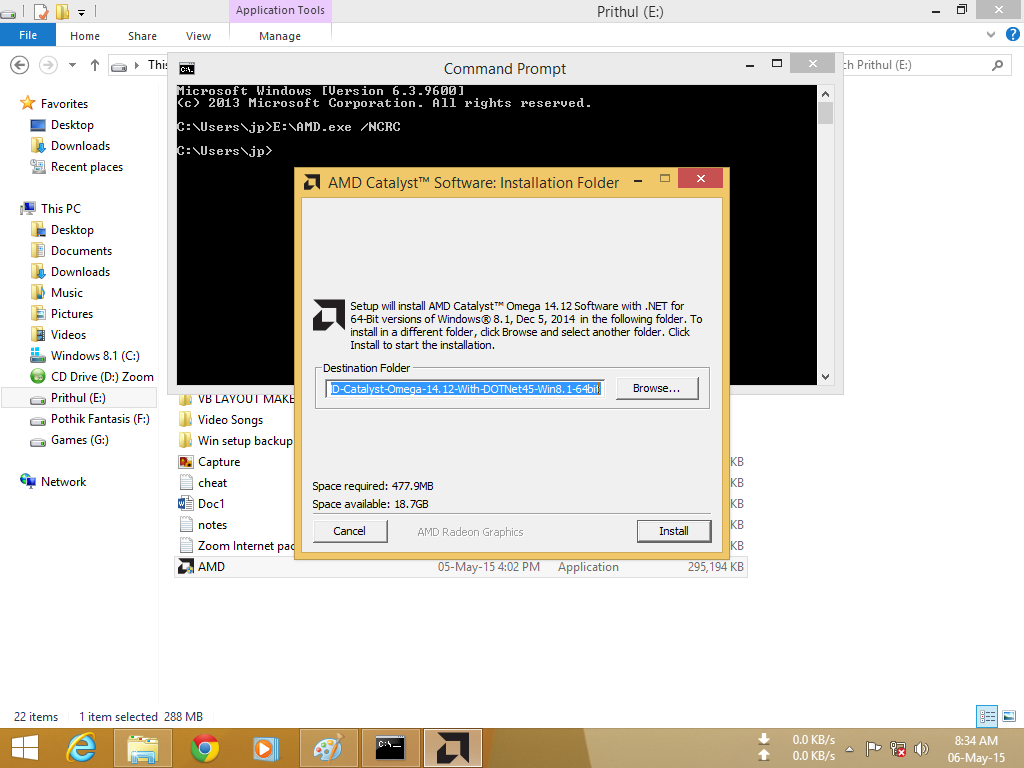Open the recent locations dropdown arrow
The height and width of the screenshot is (768, 1024).
(72, 65)
